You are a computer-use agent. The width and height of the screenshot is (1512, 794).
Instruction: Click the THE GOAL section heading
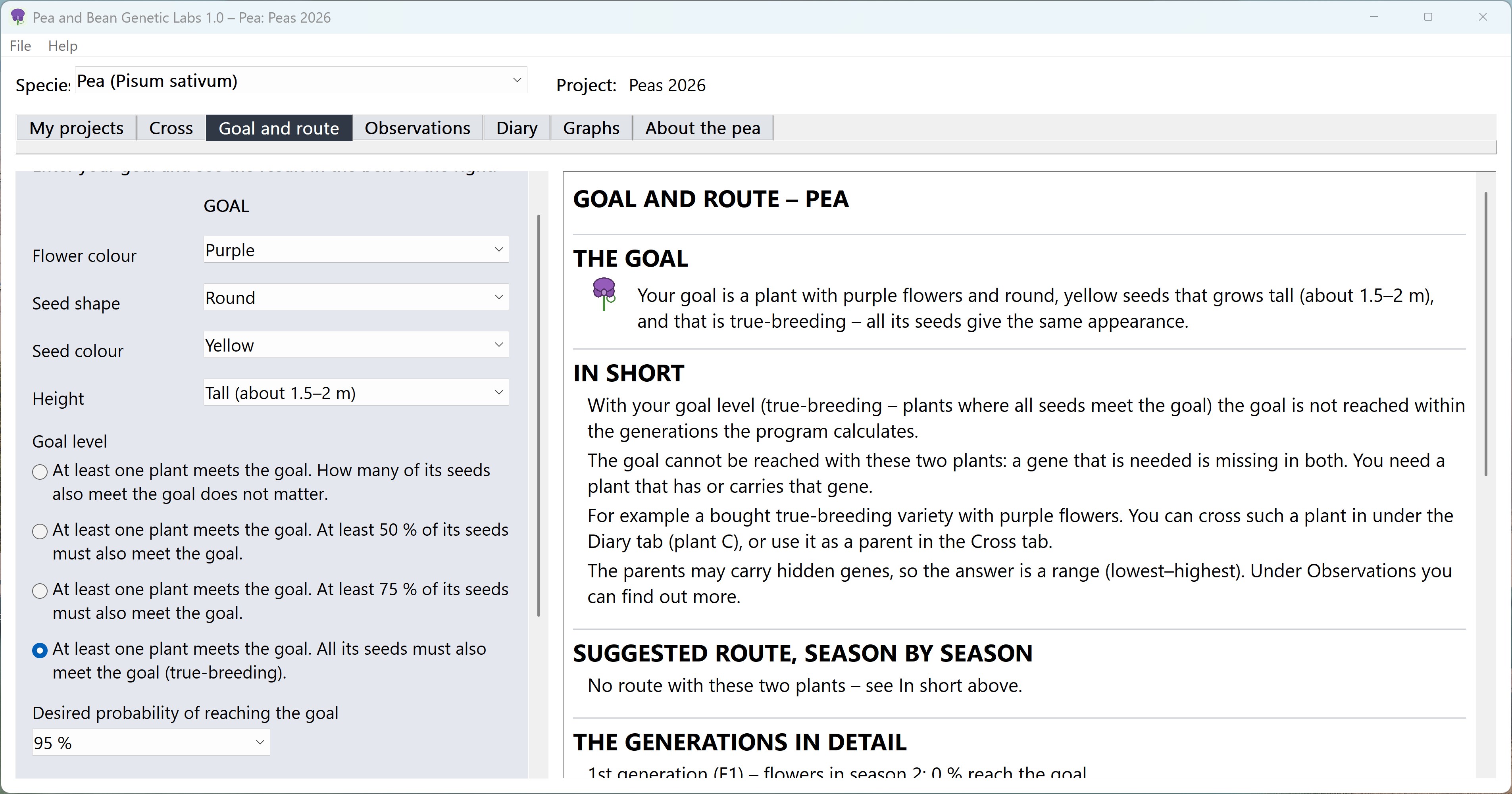click(x=631, y=258)
